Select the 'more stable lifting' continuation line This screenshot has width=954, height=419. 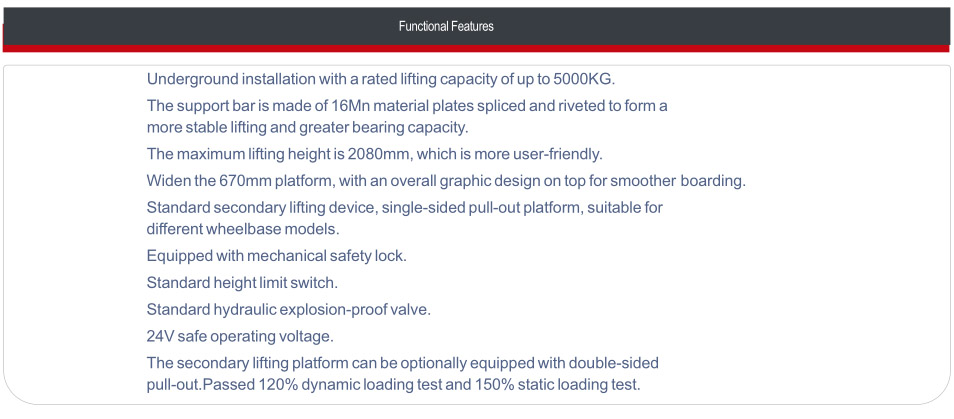(x=307, y=128)
